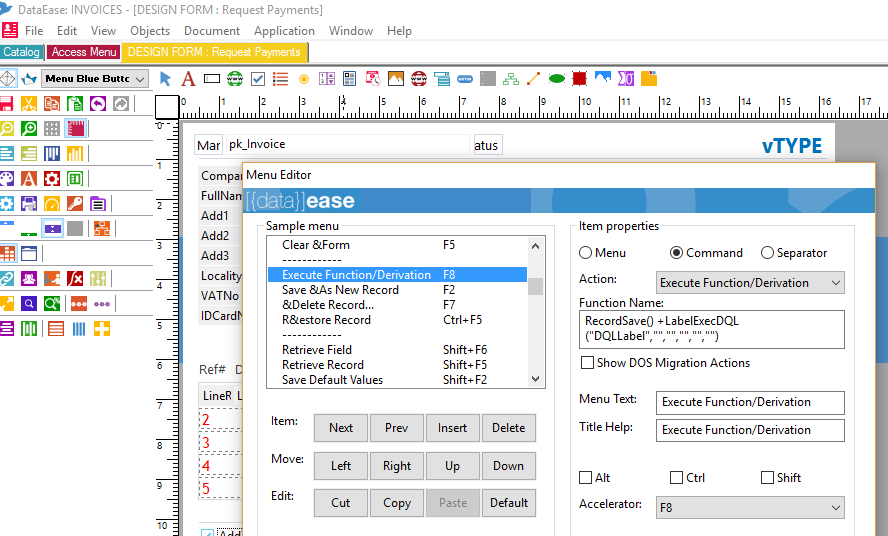Select the green WWW web tool
The width and height of the screenshot is (888, 536).
click(x=235, y=79)
